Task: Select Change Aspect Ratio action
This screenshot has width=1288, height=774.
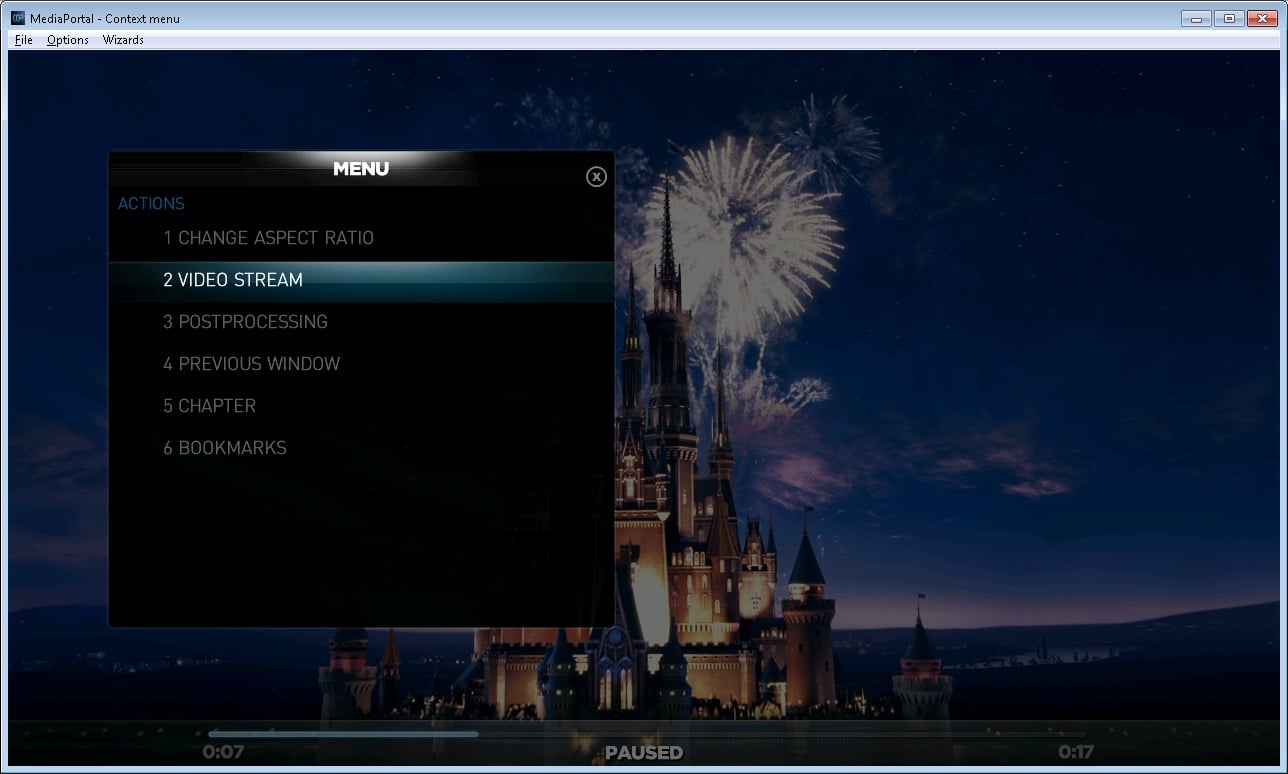Action: (x=268, y=238)
